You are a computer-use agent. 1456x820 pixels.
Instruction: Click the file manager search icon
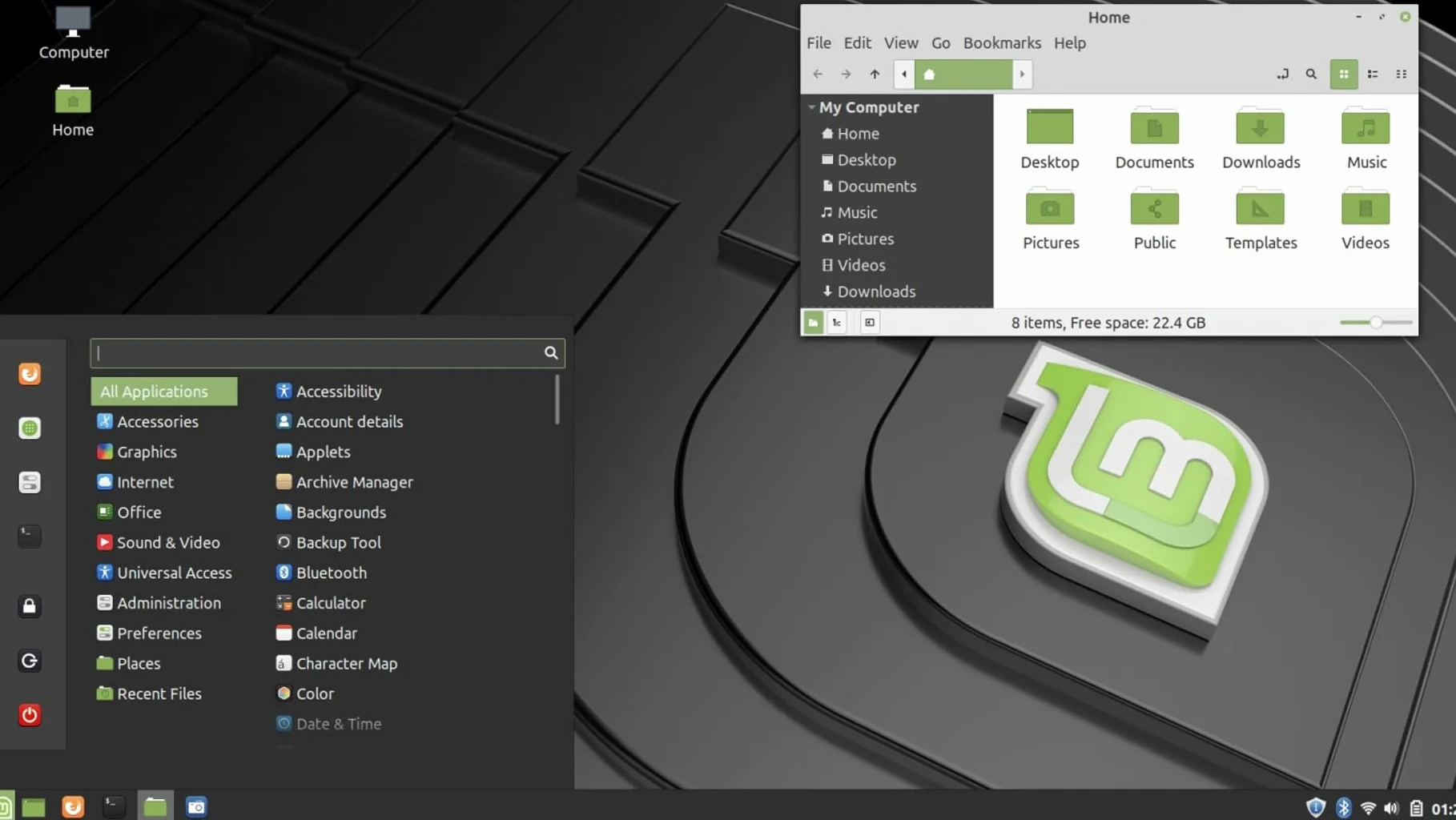1311,74
